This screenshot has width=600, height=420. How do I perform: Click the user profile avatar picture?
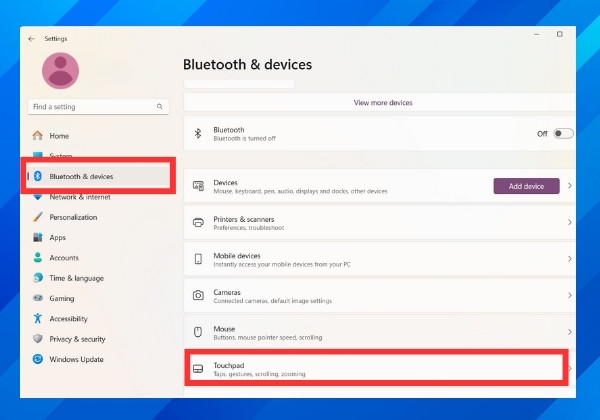point(61,70)
